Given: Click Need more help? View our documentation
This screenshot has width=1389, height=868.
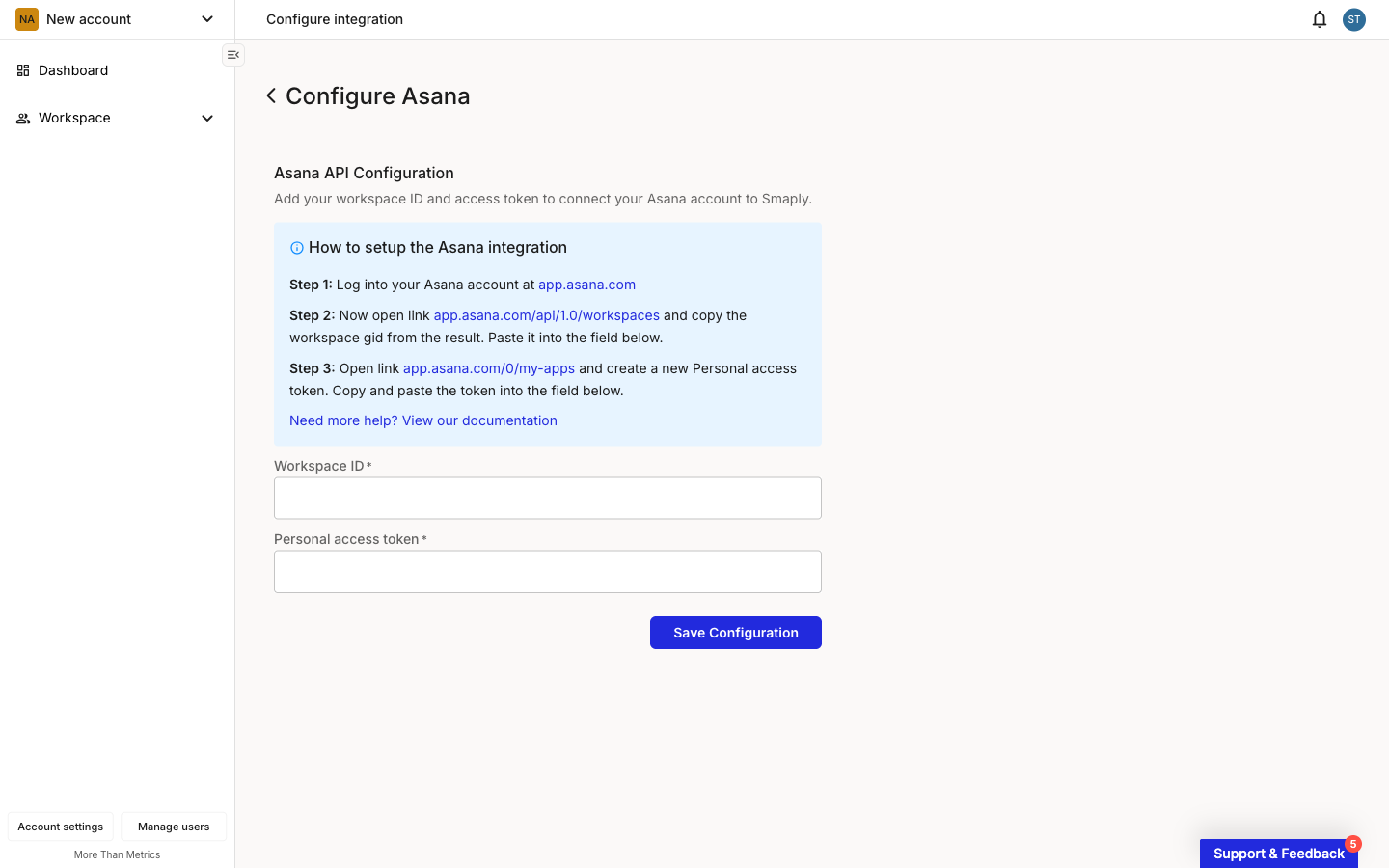Looking at the screenshot, I should (x=423, y=420).
